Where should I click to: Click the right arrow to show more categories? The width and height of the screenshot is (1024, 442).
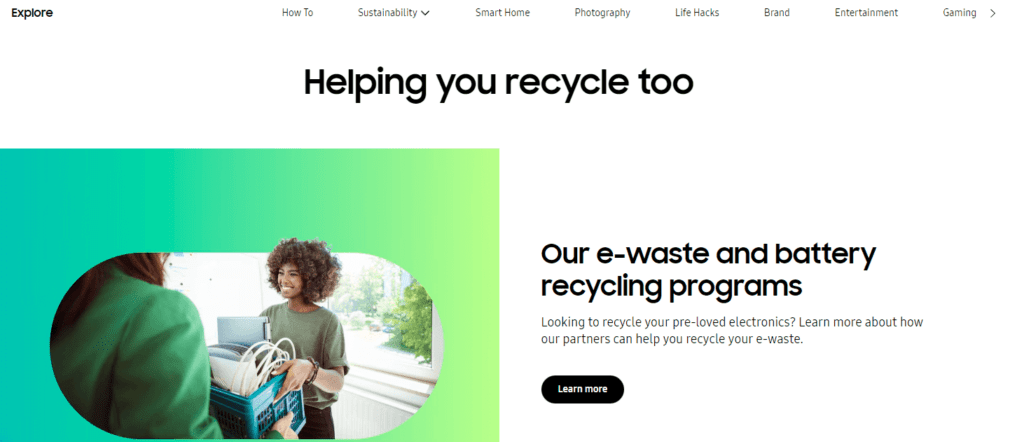pos(993,13)
